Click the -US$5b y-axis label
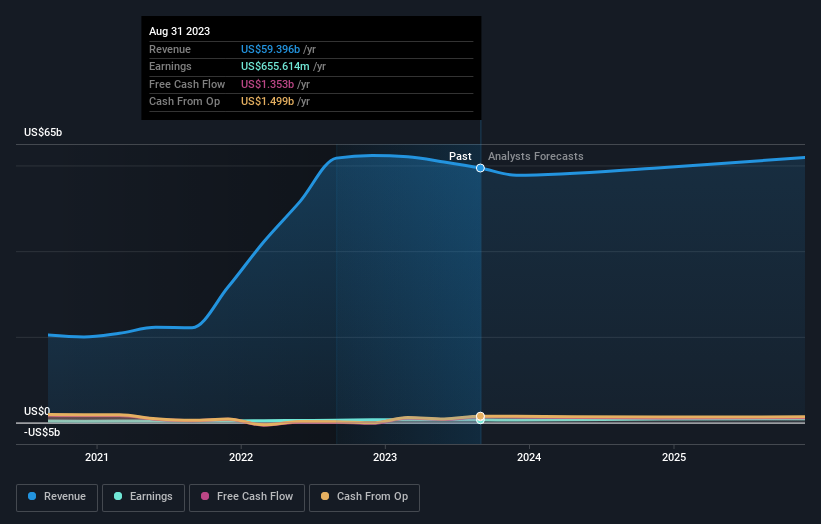The height and width of the screenshot is (524, 821). 42,432
